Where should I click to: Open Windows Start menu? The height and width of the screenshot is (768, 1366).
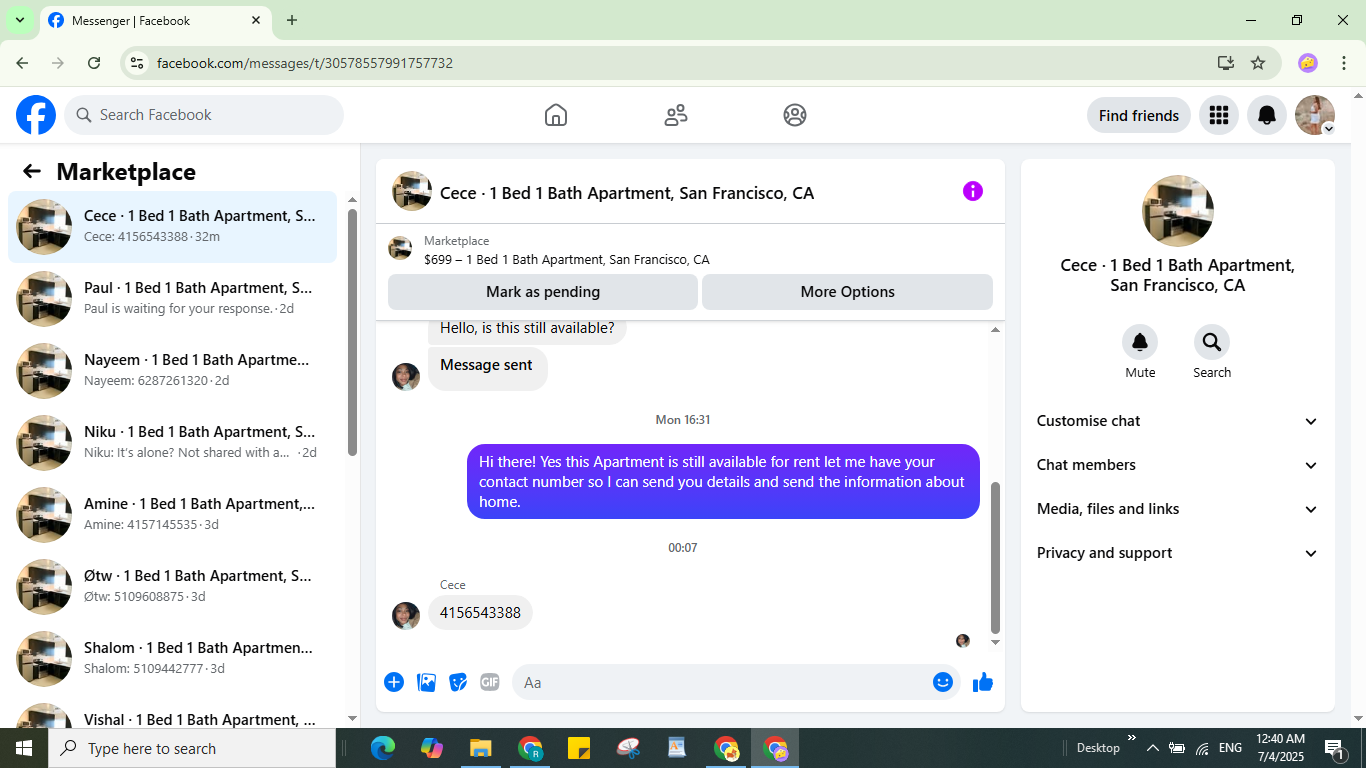24,748
